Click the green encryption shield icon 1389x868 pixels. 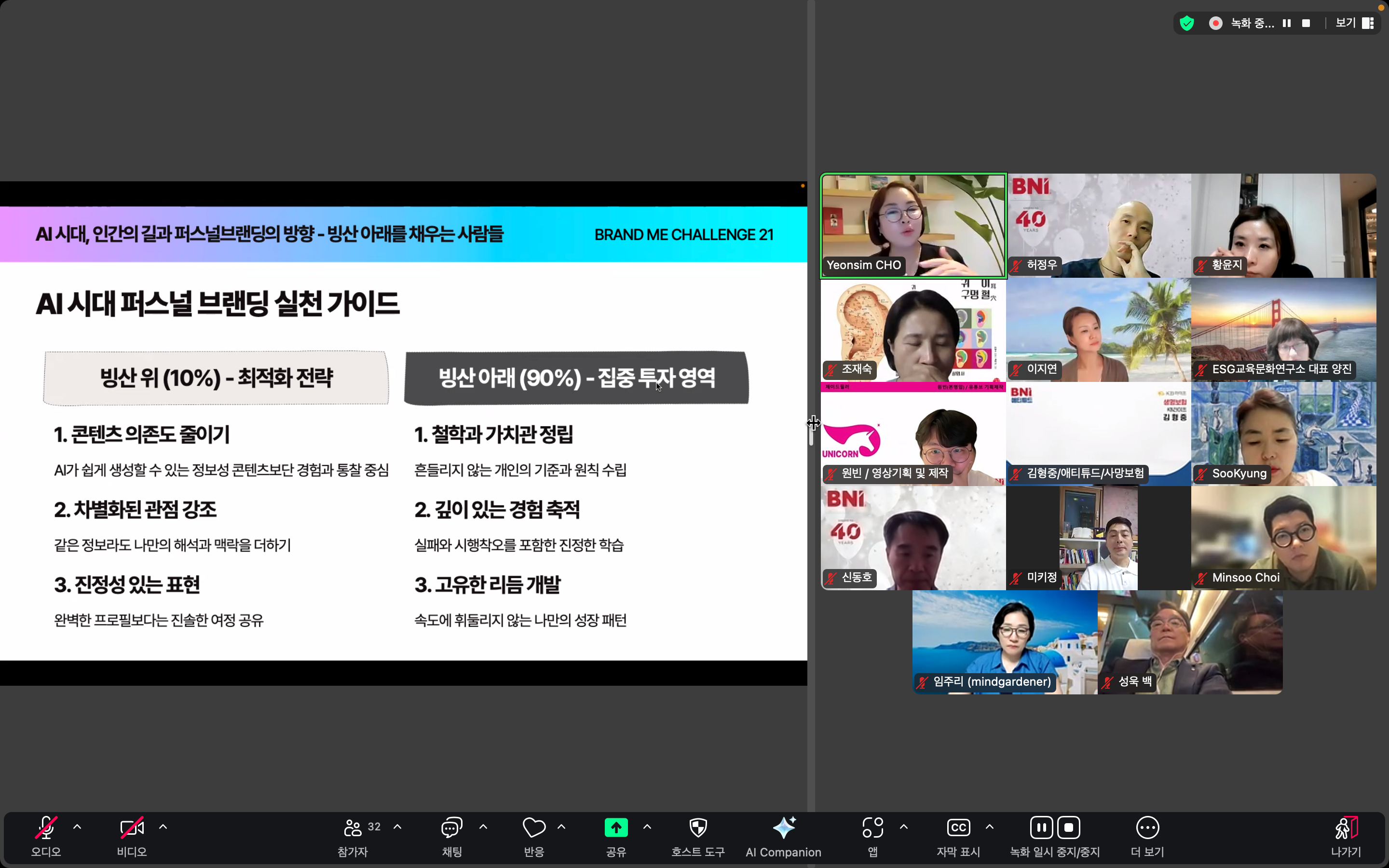[1187, 23]
